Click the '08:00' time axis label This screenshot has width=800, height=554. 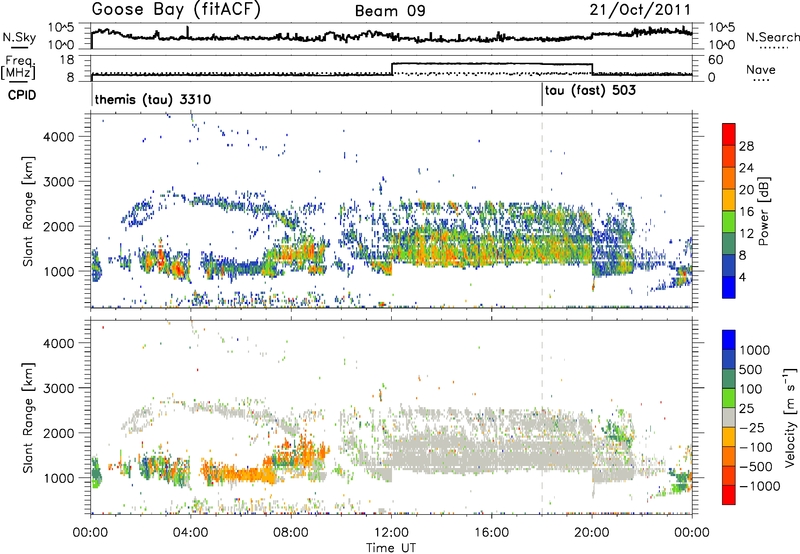coord(291,532)
